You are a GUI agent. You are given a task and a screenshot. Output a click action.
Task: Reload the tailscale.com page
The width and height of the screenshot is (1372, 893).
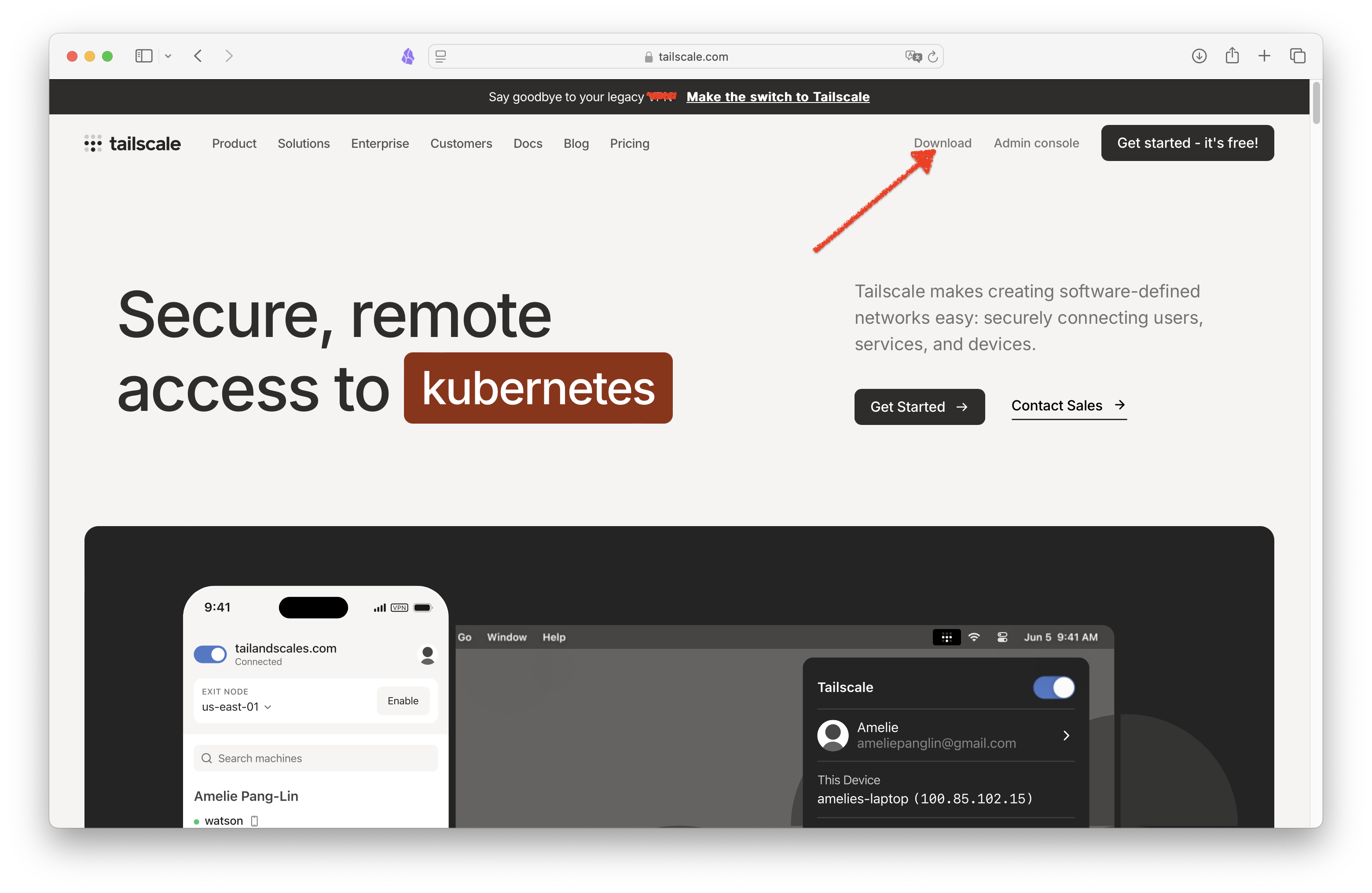pos(933,56)
